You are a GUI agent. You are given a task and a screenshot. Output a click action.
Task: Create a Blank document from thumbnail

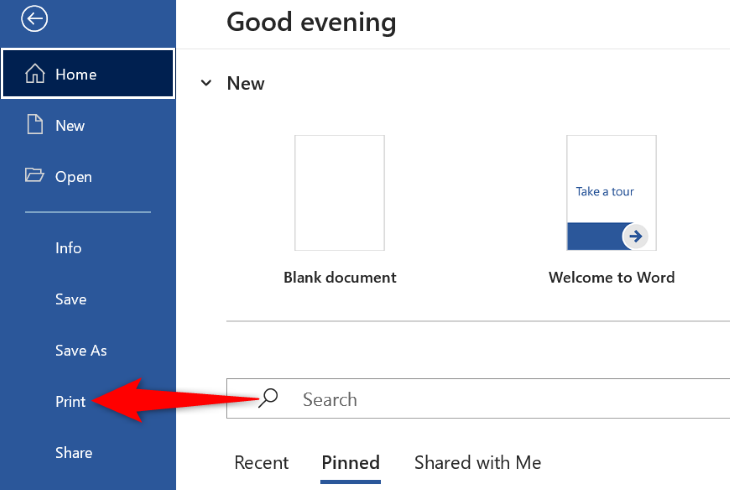[339, 192]
